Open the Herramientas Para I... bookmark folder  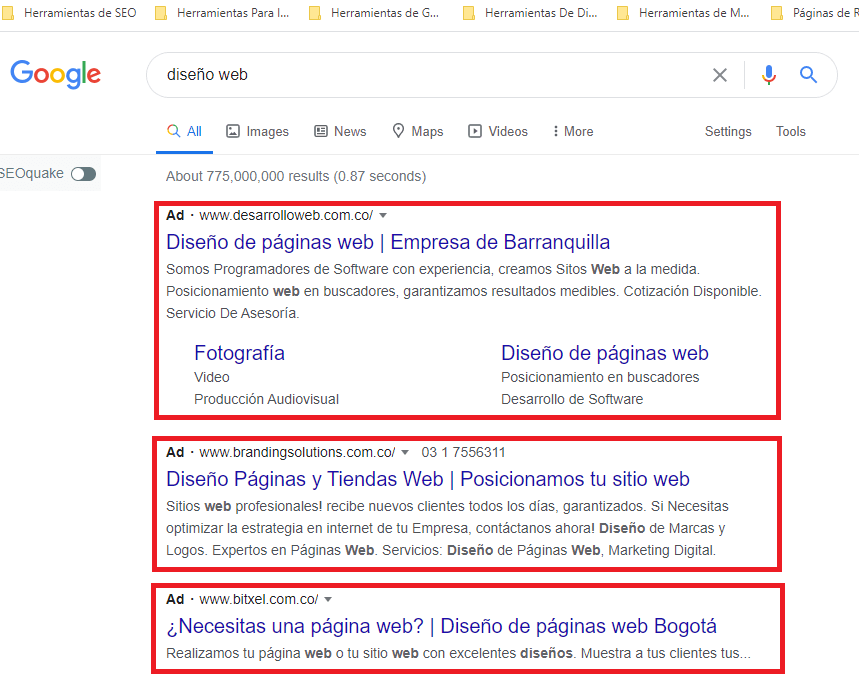coord(222,13)
